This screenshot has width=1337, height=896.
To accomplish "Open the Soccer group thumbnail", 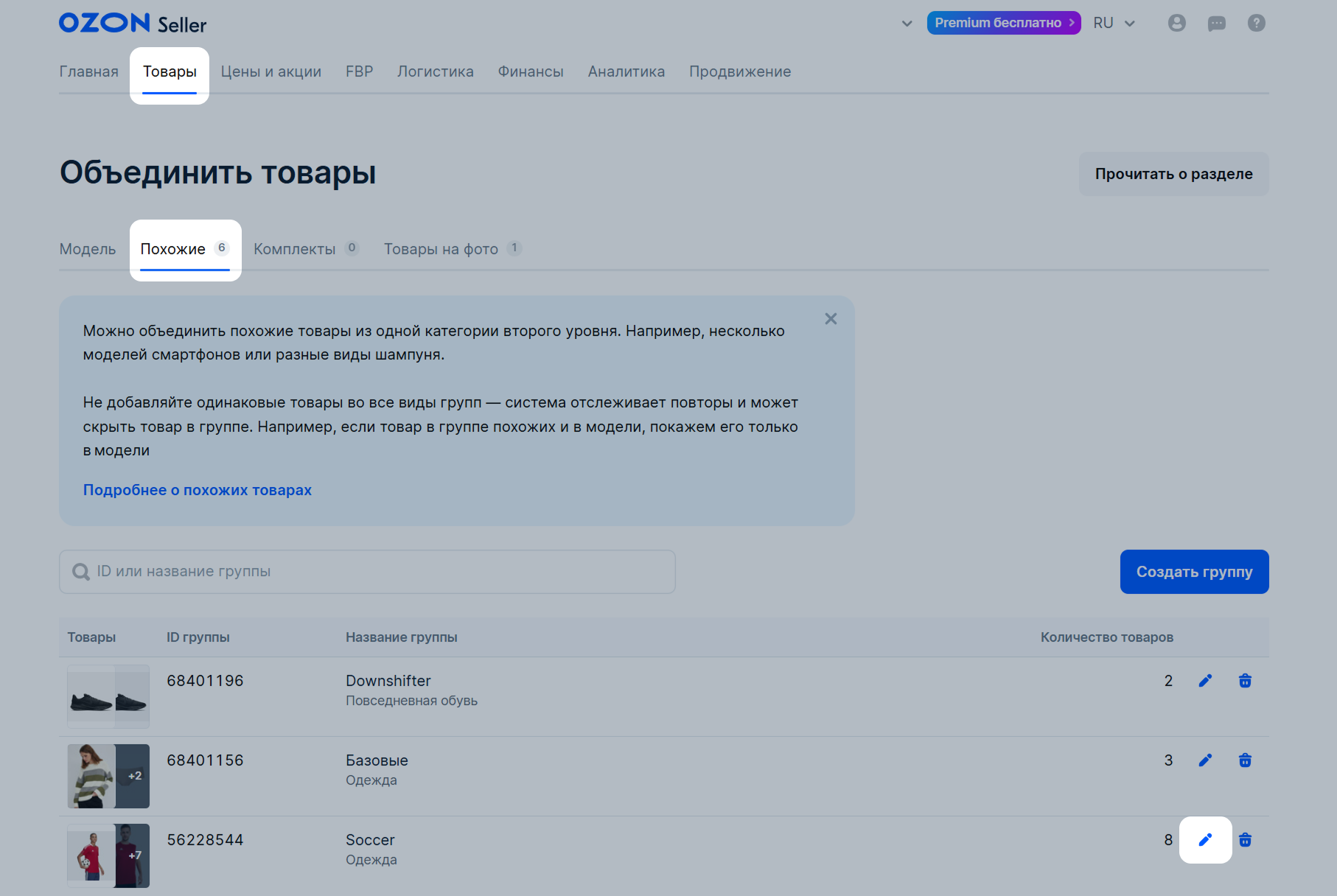I will tap(108, 855).
